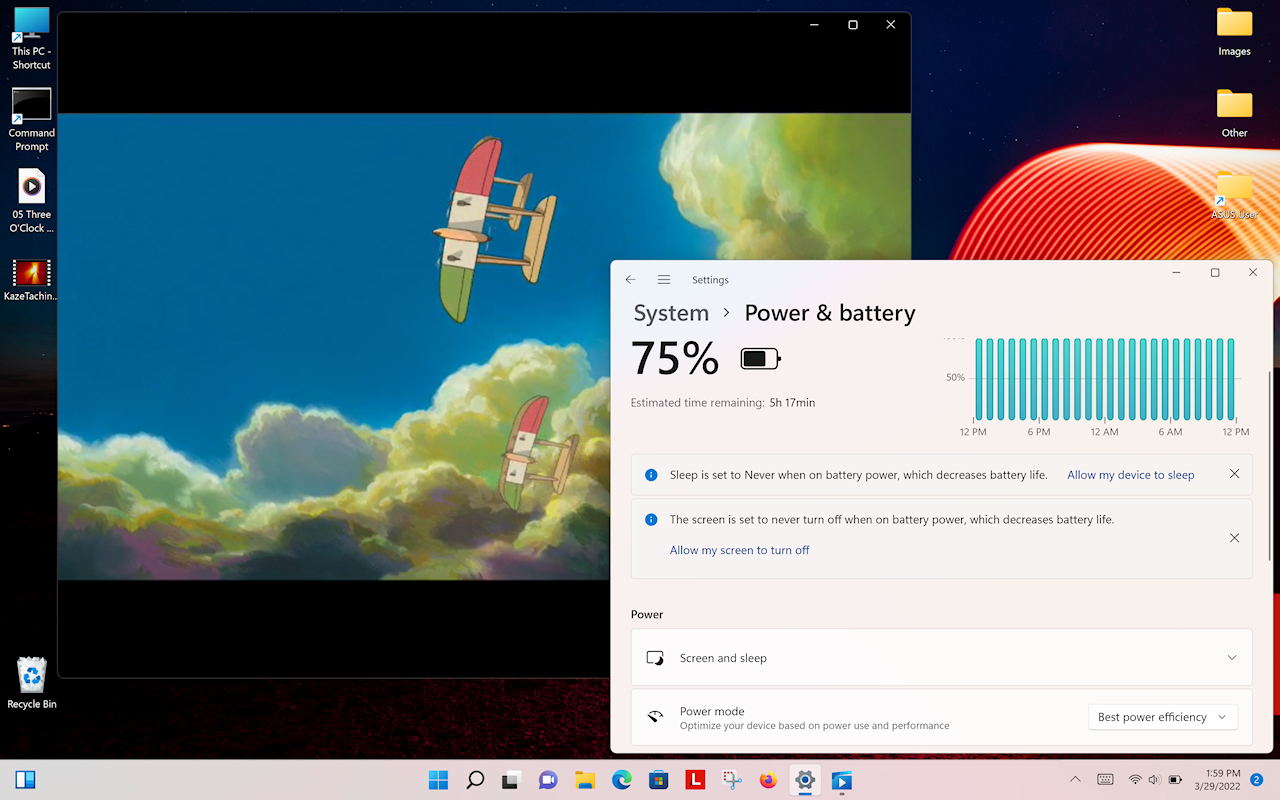
Task: Dismiss the Sleep is set to Never notice
Action: [1234, 474]
